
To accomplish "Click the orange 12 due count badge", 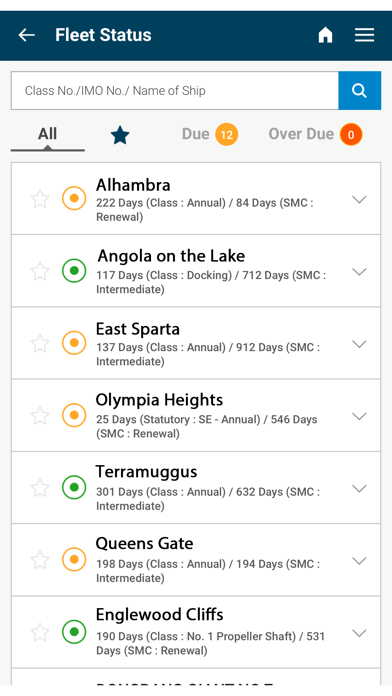I will point(227,134).
